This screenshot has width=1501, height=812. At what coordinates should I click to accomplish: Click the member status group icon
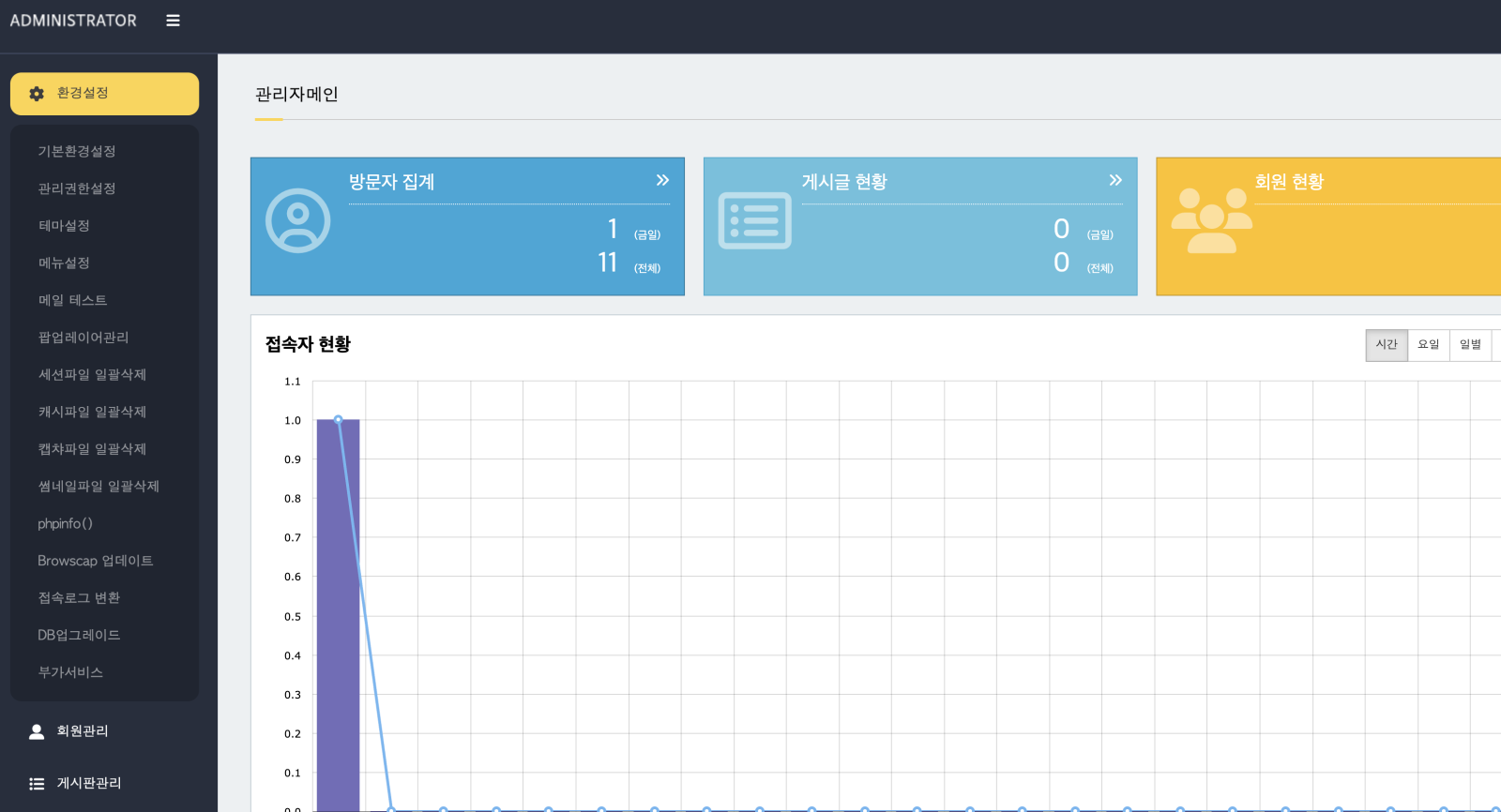point(1211,221)
